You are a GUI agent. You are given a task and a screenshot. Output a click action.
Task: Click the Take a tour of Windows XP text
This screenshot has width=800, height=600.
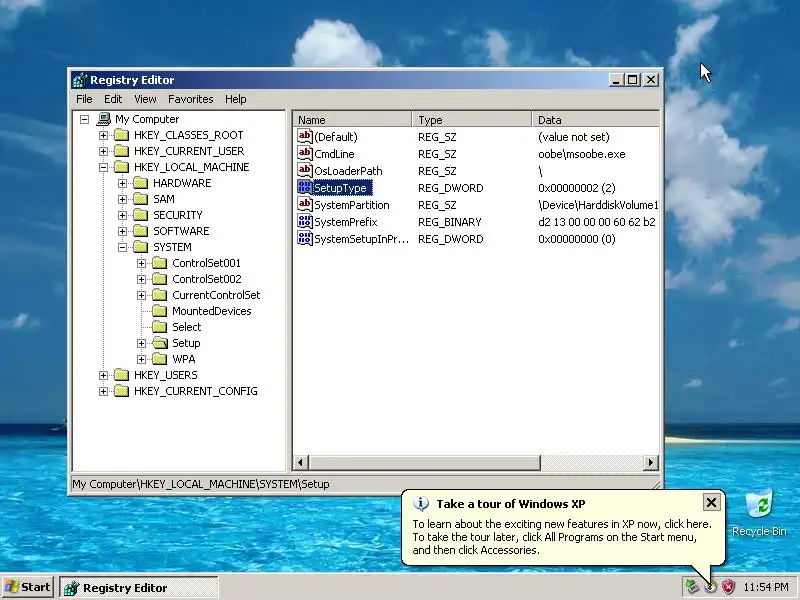pos(511,504)
